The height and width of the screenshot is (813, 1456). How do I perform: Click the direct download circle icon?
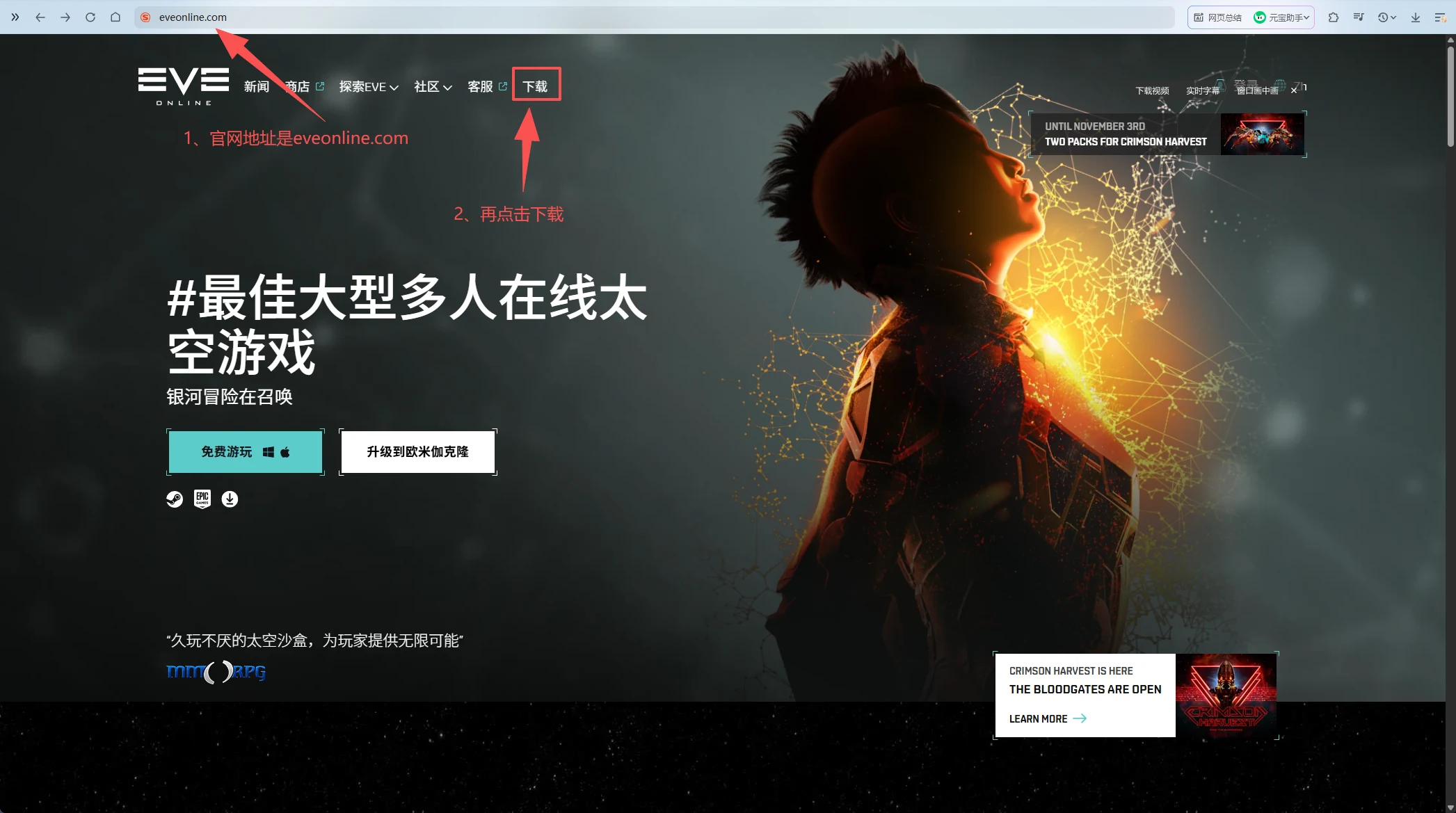click(x=230, y=499)
